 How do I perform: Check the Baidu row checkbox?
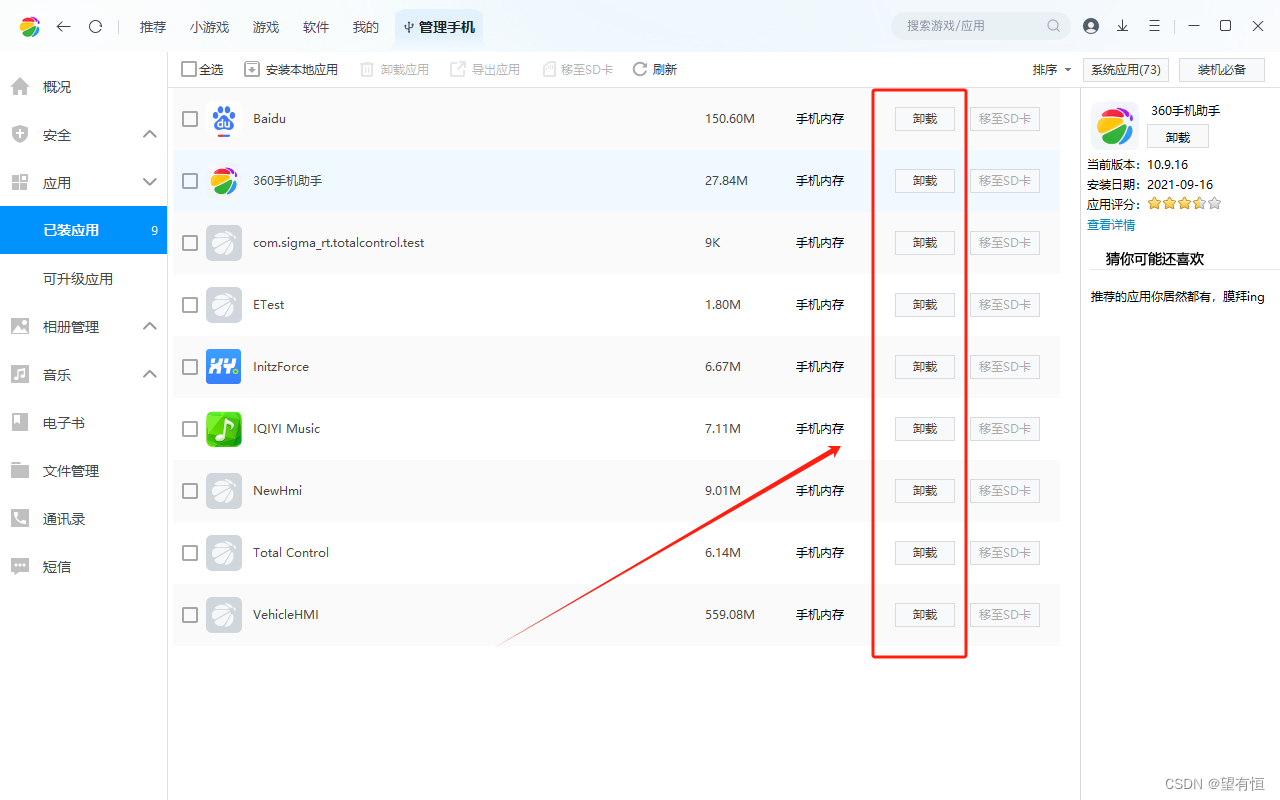tap(190, 119)
